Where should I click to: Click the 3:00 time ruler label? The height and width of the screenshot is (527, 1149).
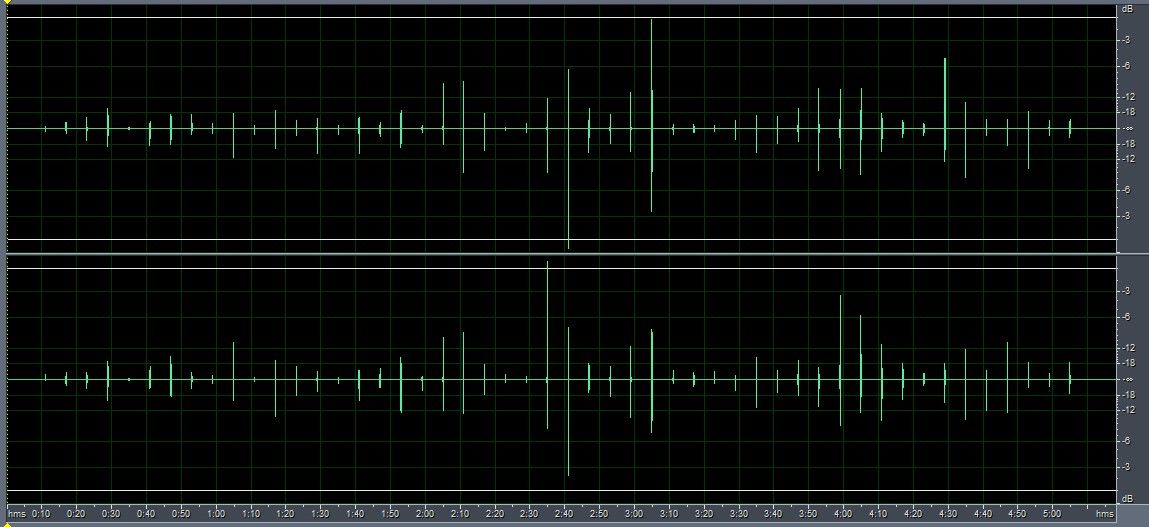coord(634,515)
